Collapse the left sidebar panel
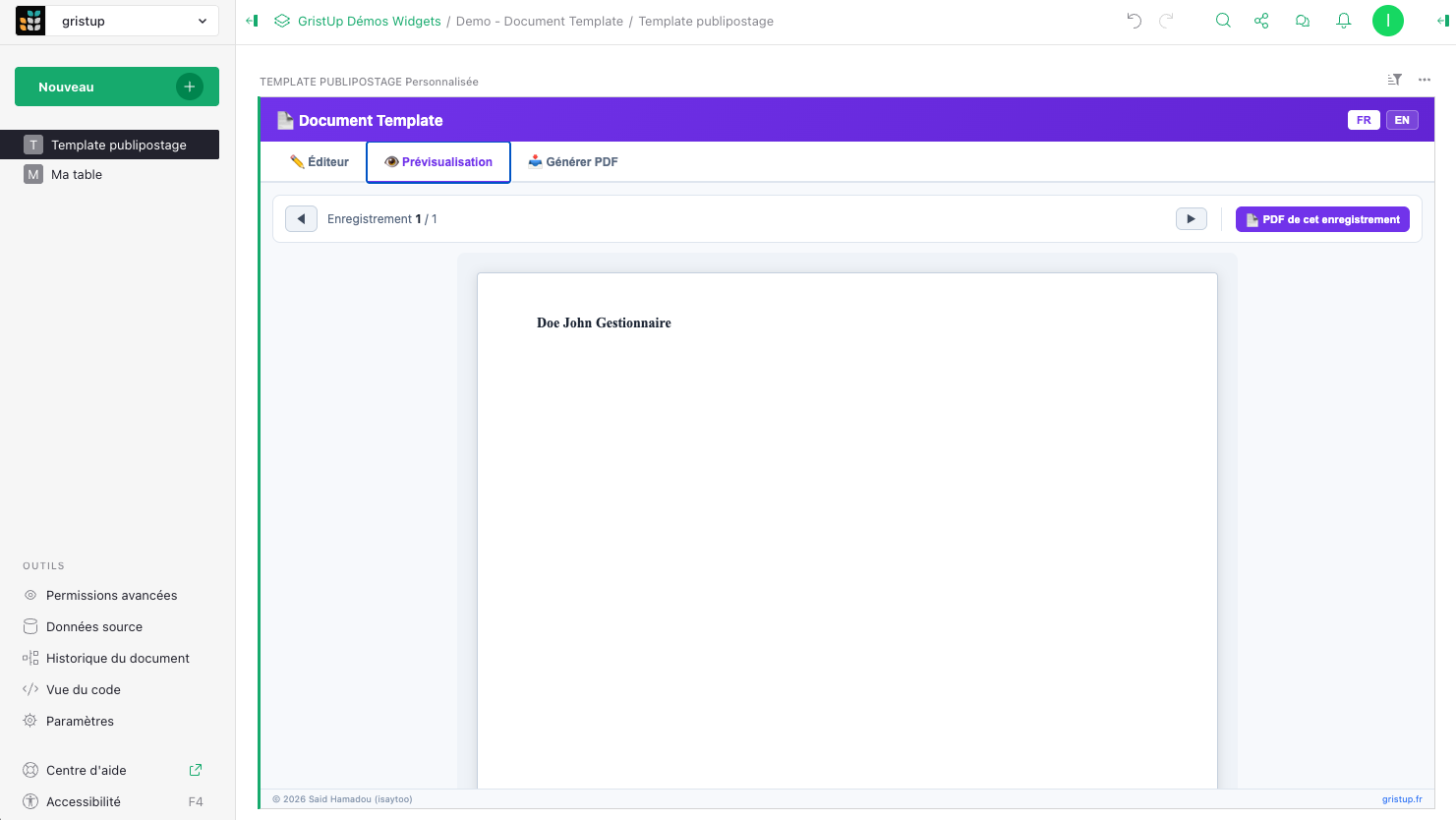Screen dimensions: 1456x820 coord(252,21)
